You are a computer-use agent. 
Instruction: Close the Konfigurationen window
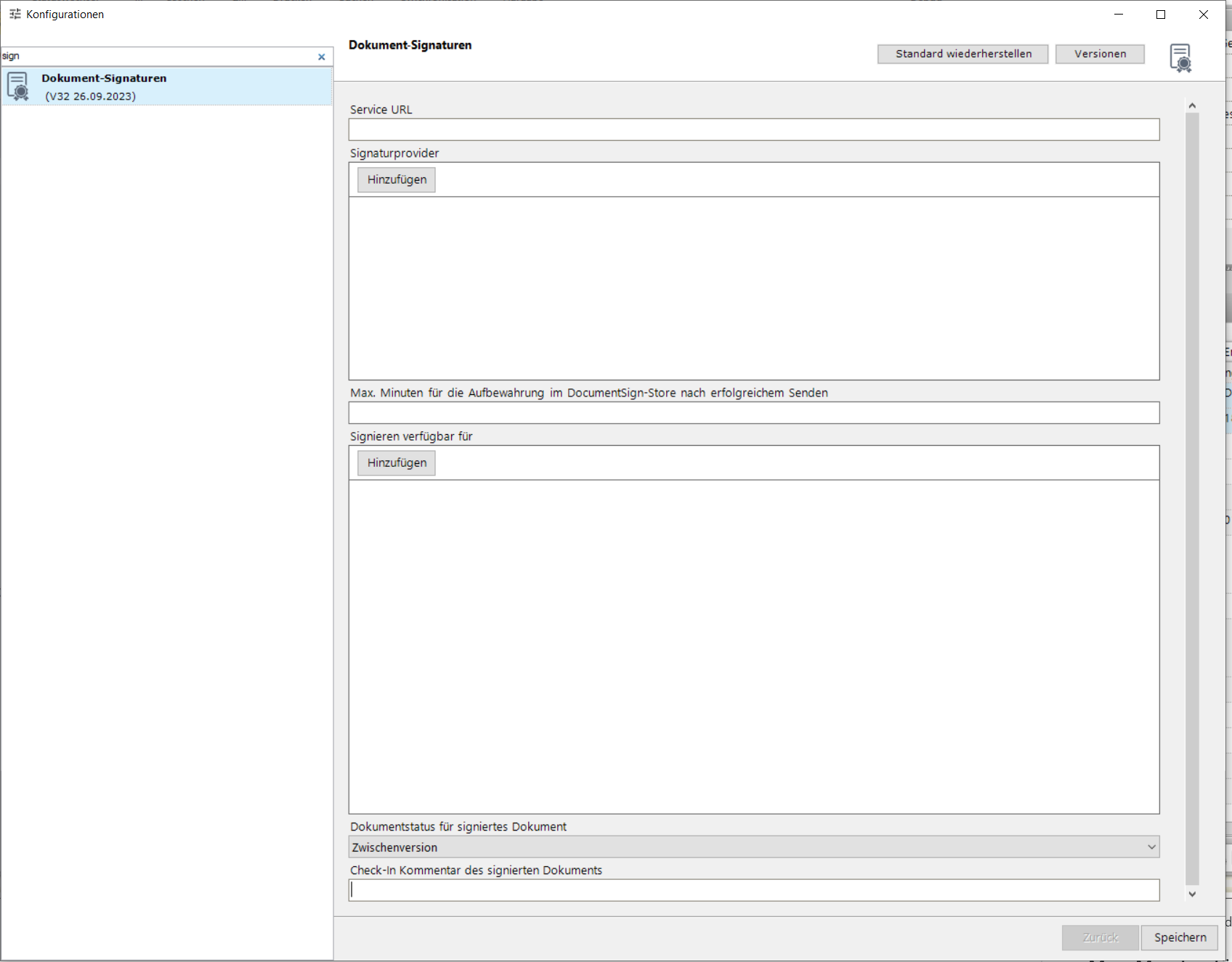coord(1204,15)
